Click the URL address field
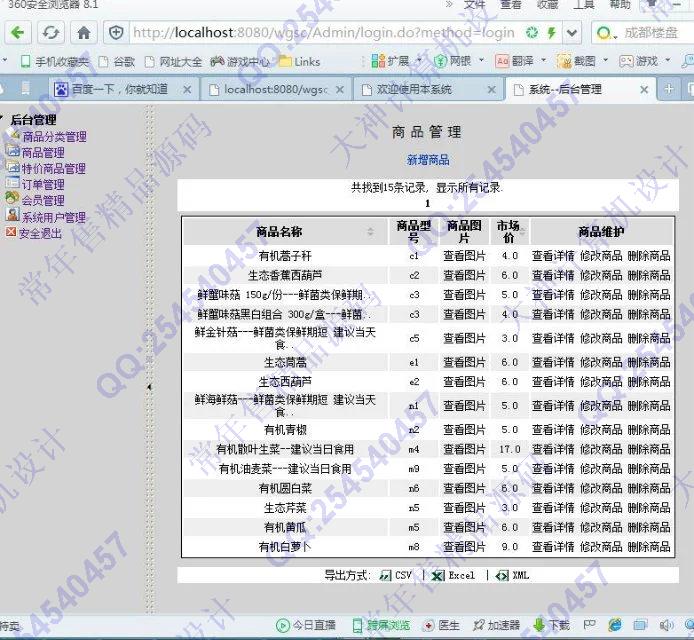This screenshot has width=694, height=640. point(323,33)
